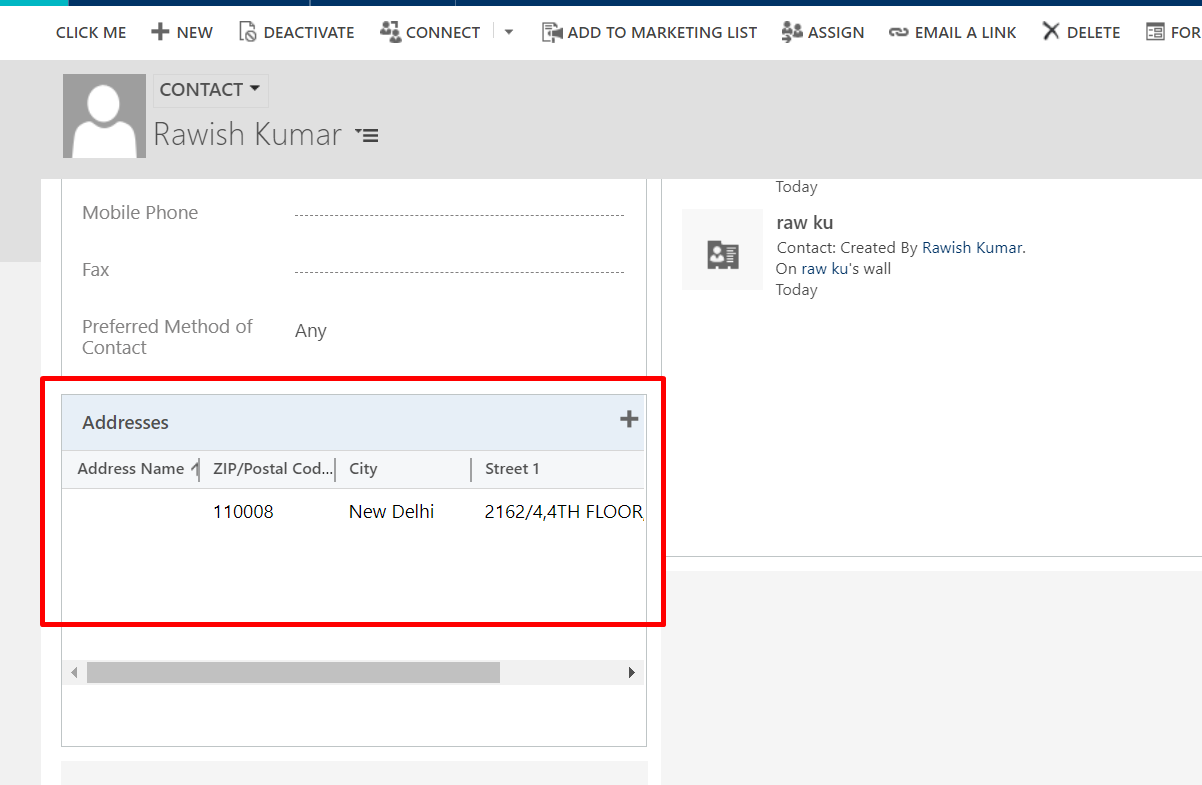
Task: Click the Connect people icon
Action: point(390,32)
